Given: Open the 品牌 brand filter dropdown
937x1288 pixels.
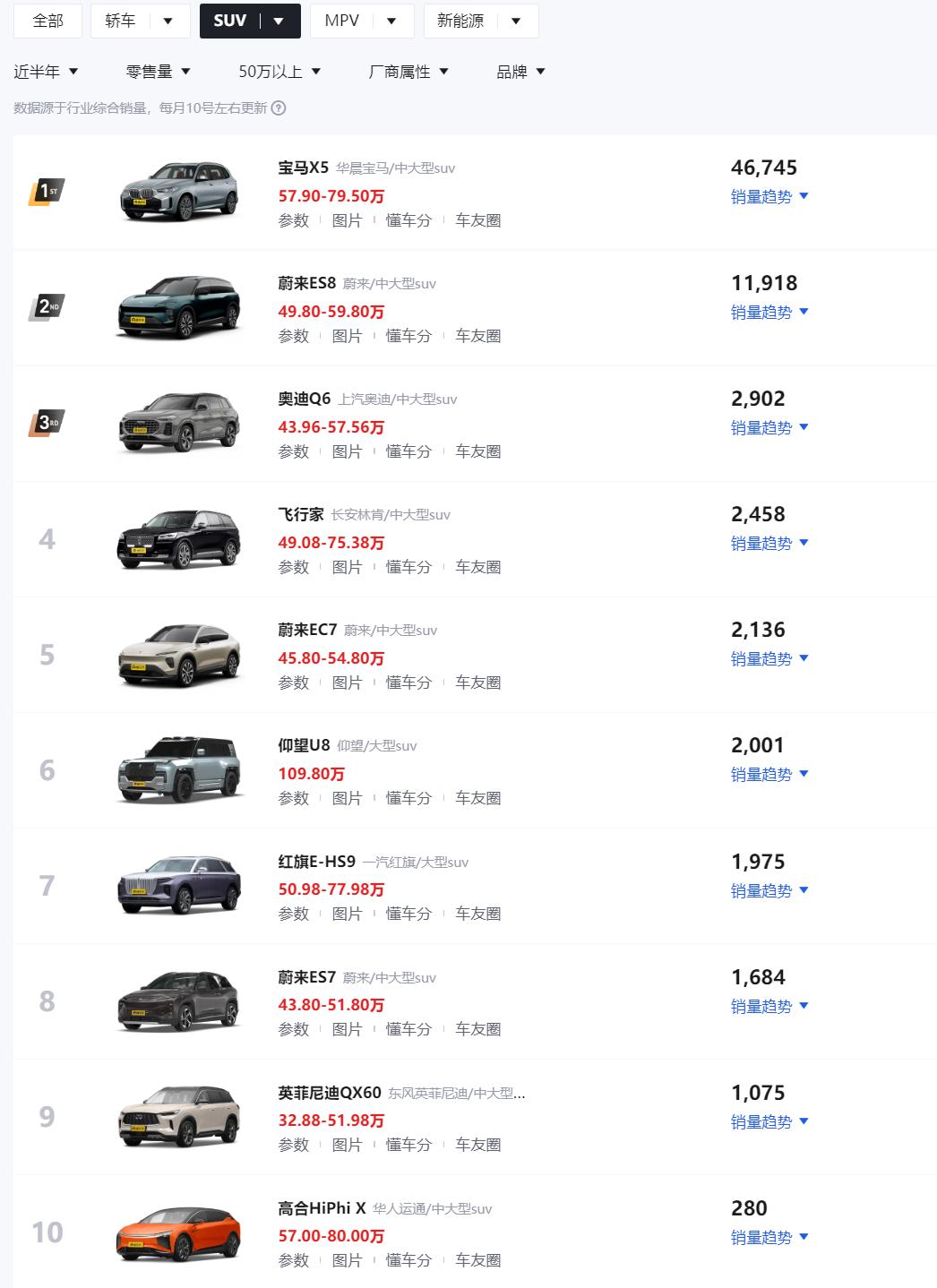Looking at the screenshot, I should (520, 72).
